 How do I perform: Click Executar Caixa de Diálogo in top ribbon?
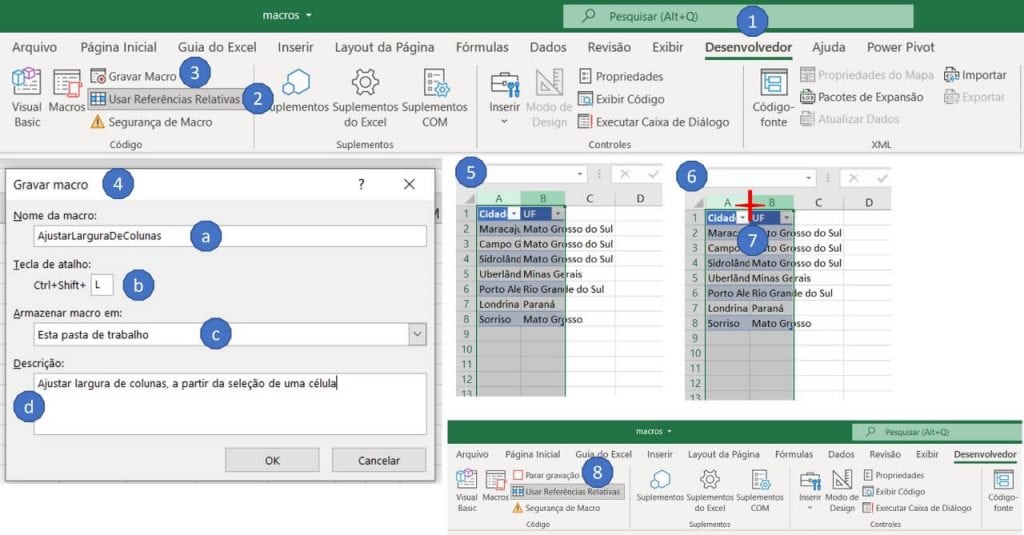[x=654, y=122]
